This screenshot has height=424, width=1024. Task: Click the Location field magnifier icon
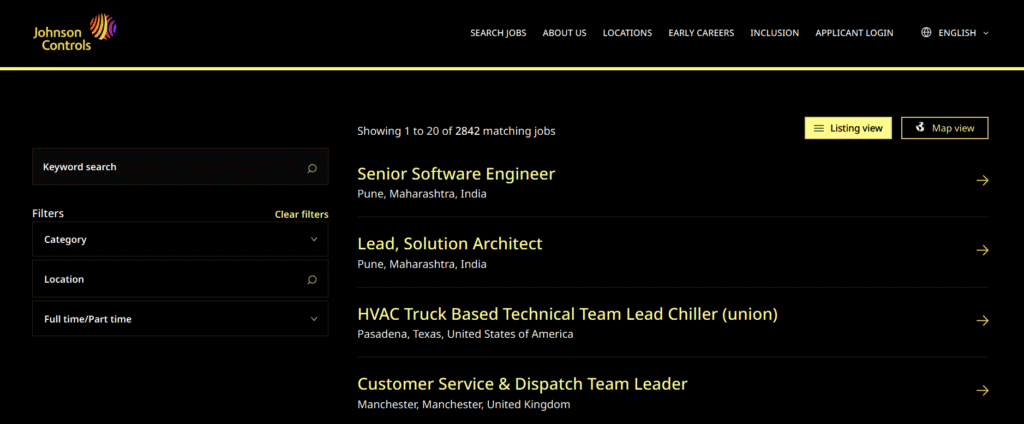312,280
